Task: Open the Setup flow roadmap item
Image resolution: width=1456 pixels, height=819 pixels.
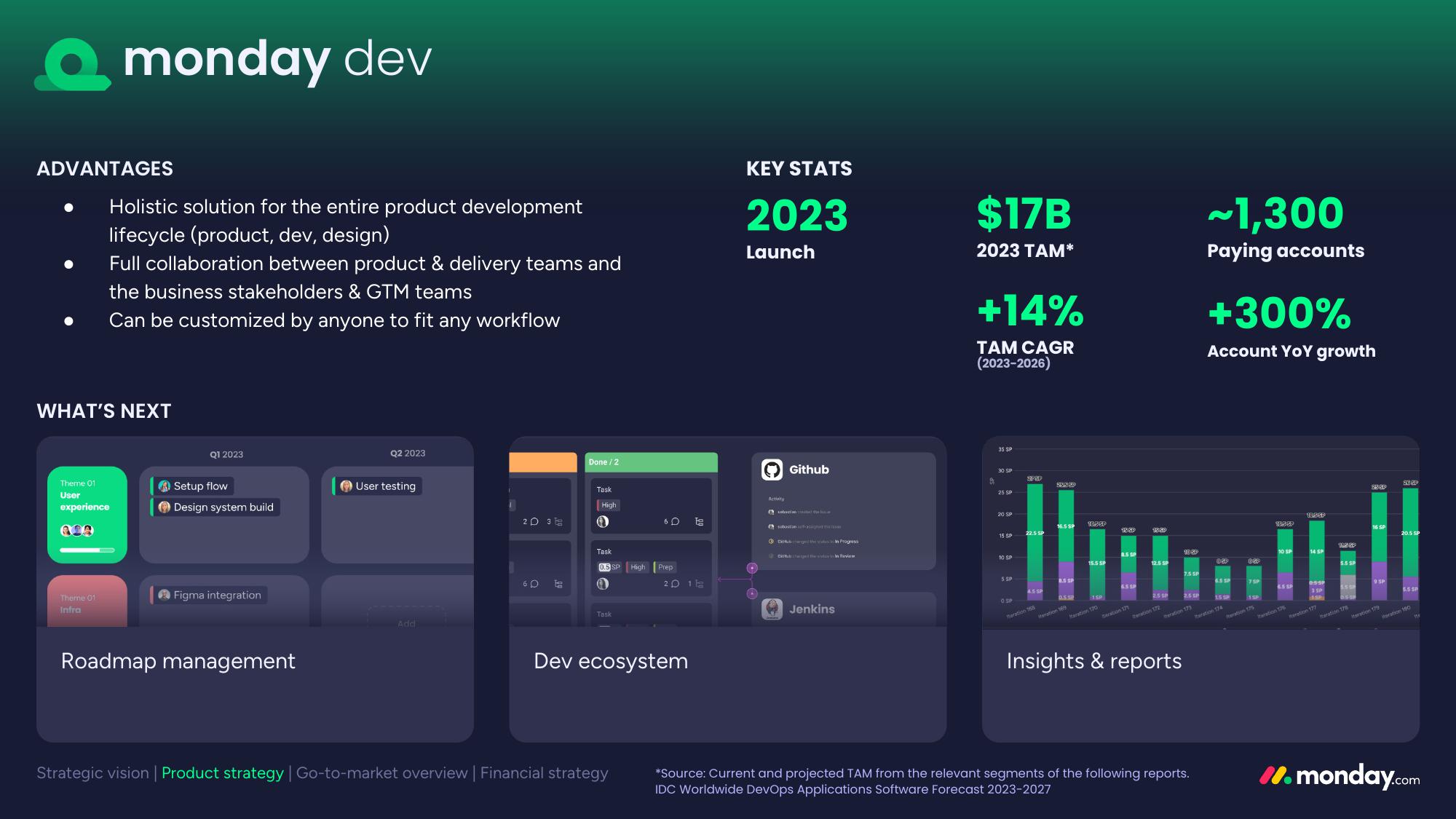Action: coord(193,486)
